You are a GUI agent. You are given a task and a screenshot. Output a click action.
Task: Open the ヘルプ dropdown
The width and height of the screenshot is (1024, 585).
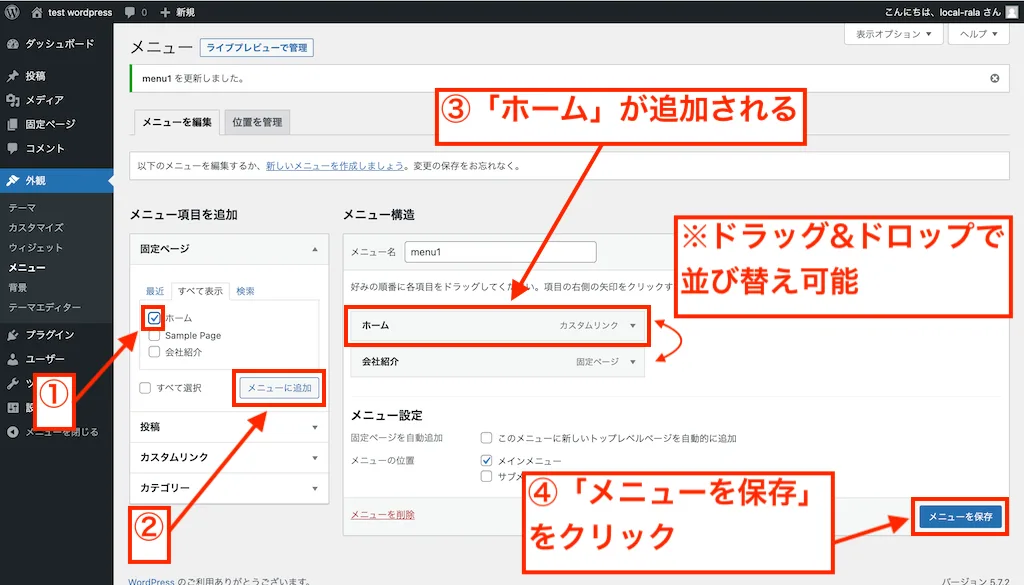coord(978,34)
